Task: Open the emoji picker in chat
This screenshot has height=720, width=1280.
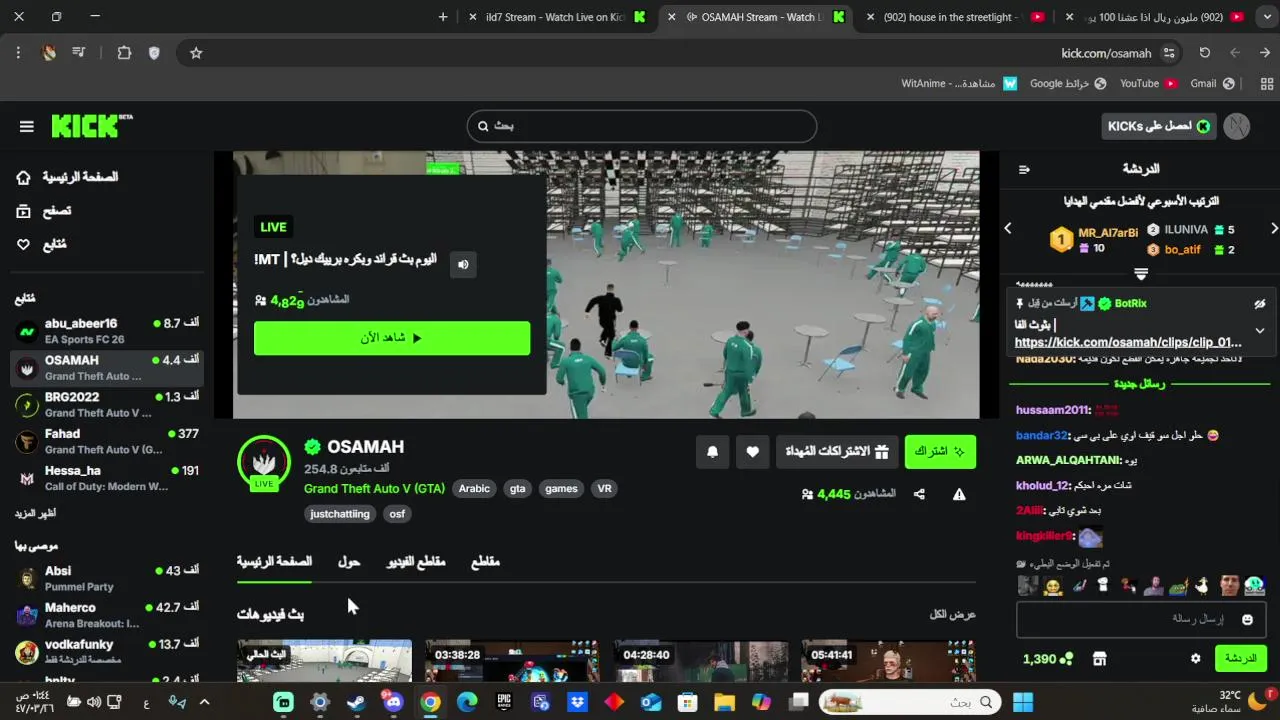Action: tap(1247, 620)
